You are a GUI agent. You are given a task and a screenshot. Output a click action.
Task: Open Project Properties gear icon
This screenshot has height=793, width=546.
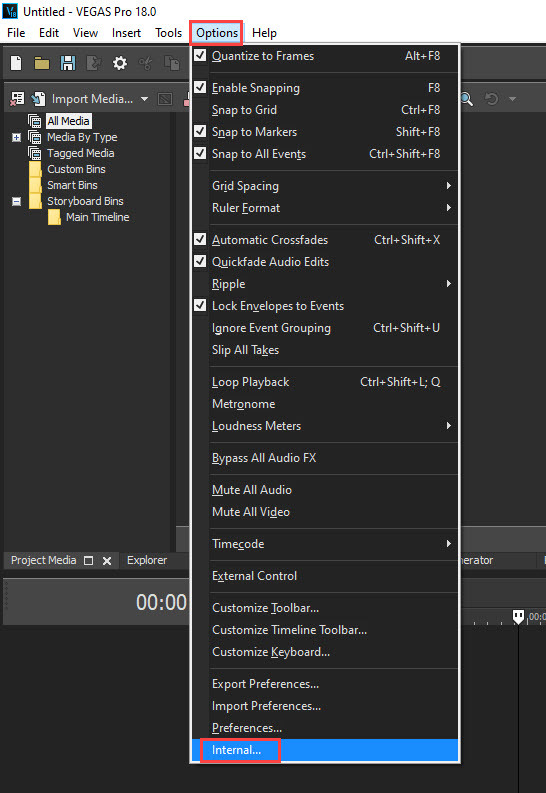click(120, 63)
